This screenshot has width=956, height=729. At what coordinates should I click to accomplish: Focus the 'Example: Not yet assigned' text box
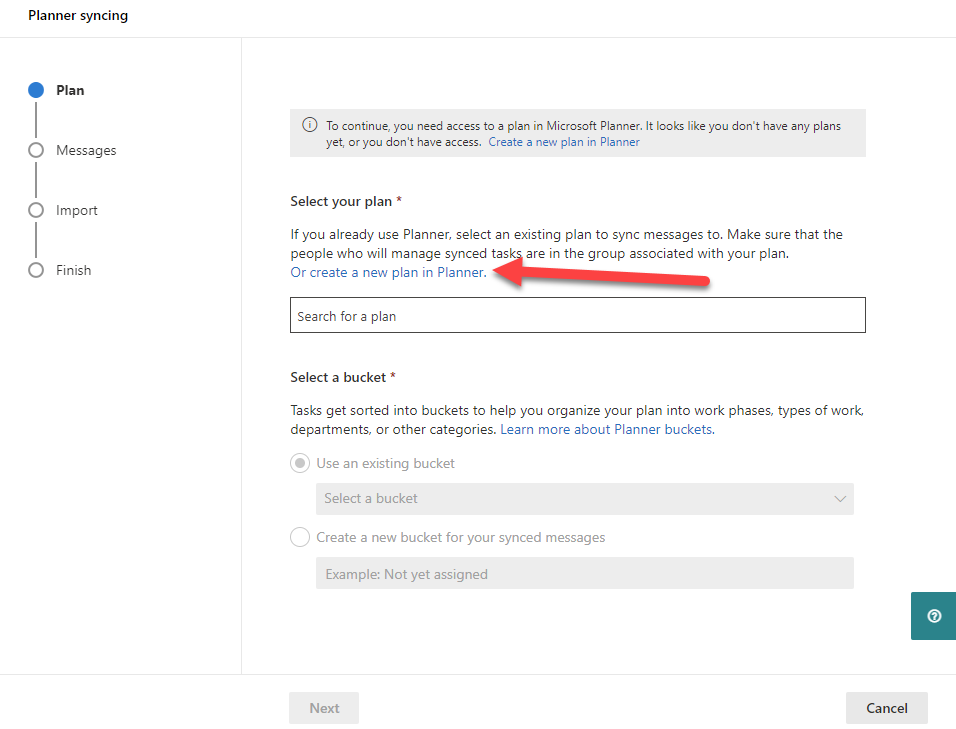pos(584,574)
